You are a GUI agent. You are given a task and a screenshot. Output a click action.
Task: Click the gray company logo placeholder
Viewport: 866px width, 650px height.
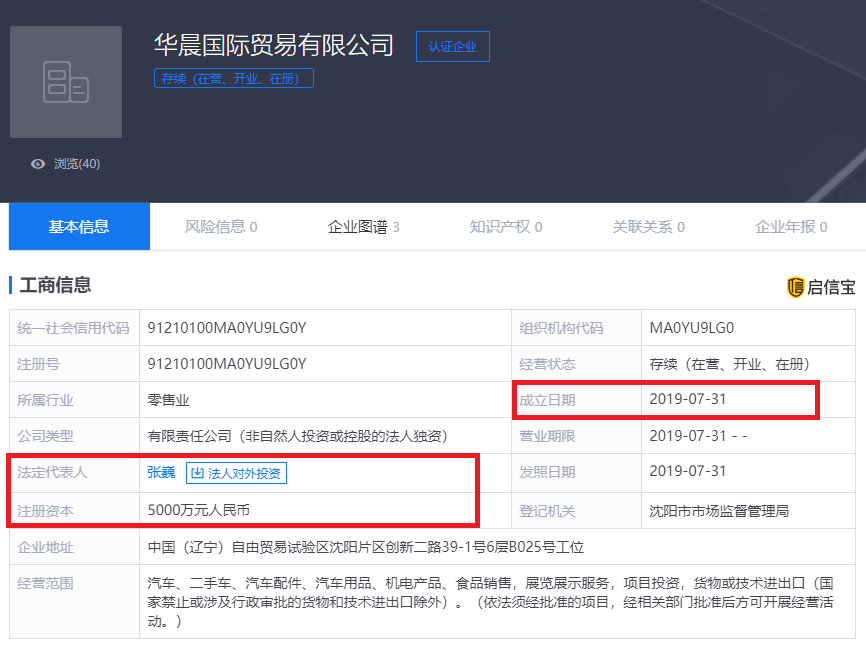tap(65, 81)
